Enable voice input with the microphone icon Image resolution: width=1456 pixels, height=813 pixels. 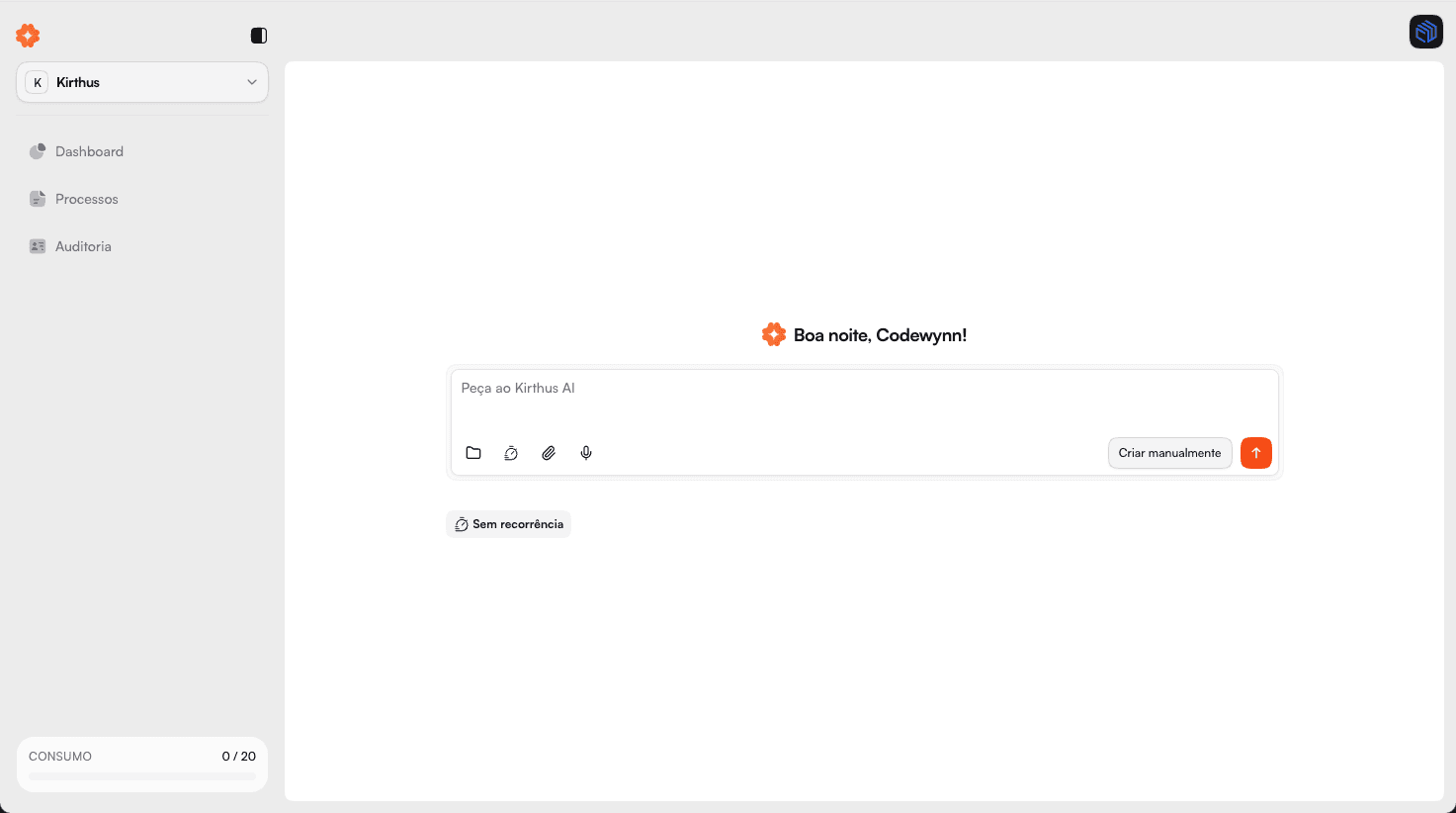(x=586, y=453)
